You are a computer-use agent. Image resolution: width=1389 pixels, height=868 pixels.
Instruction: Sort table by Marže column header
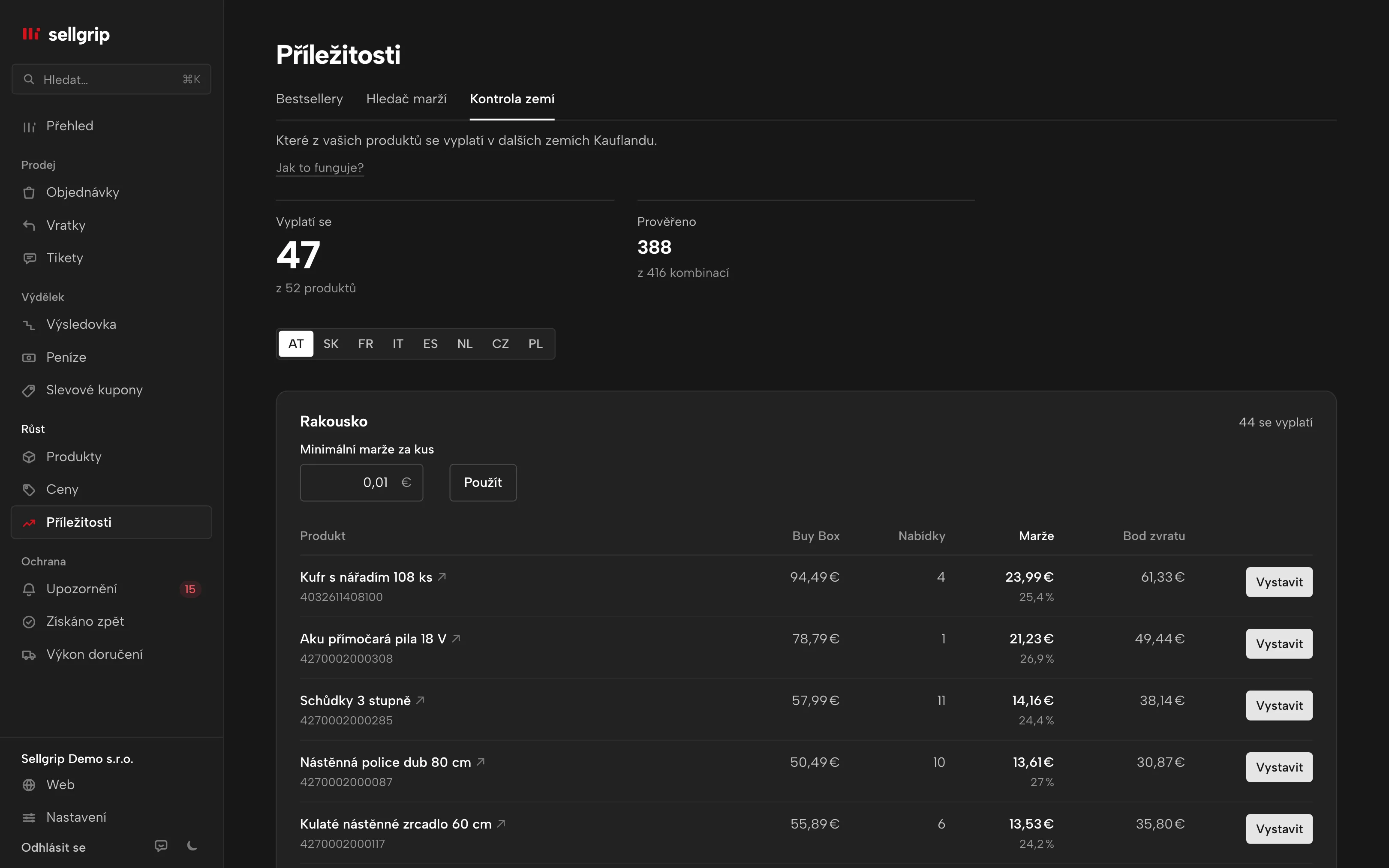pyautogui.click(x=1036, y=536)
